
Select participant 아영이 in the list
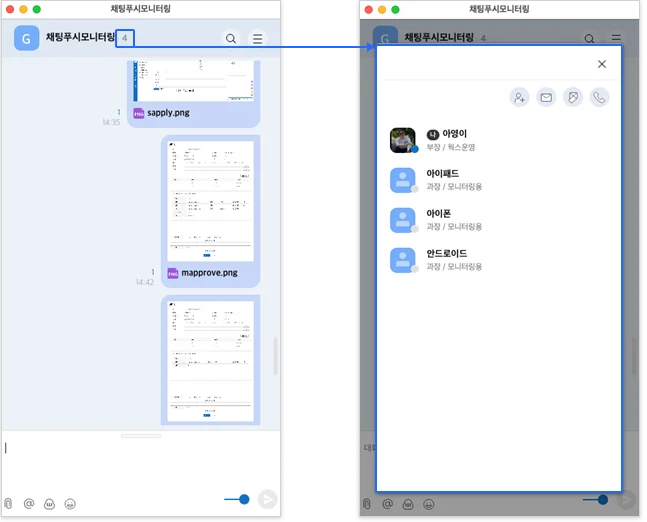454,139
